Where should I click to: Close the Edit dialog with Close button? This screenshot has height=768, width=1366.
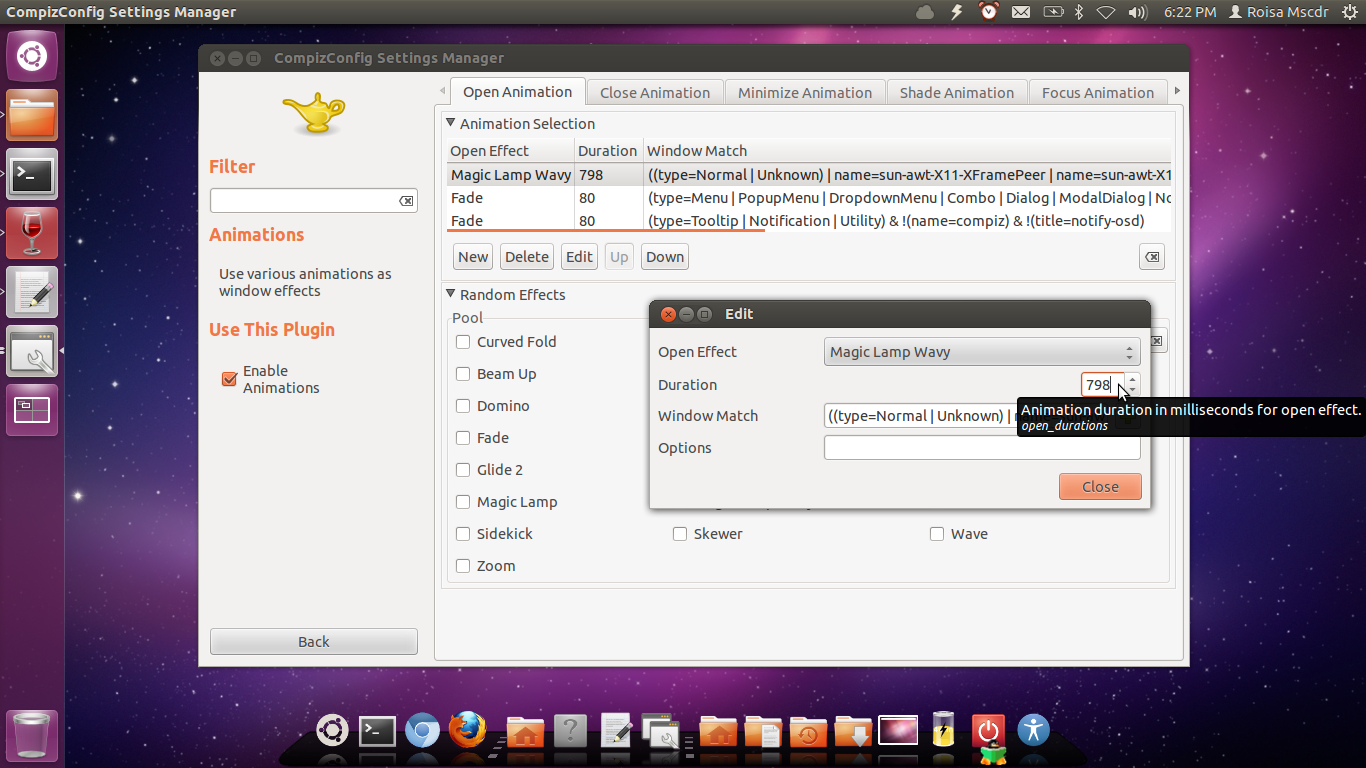(1100, 487)
